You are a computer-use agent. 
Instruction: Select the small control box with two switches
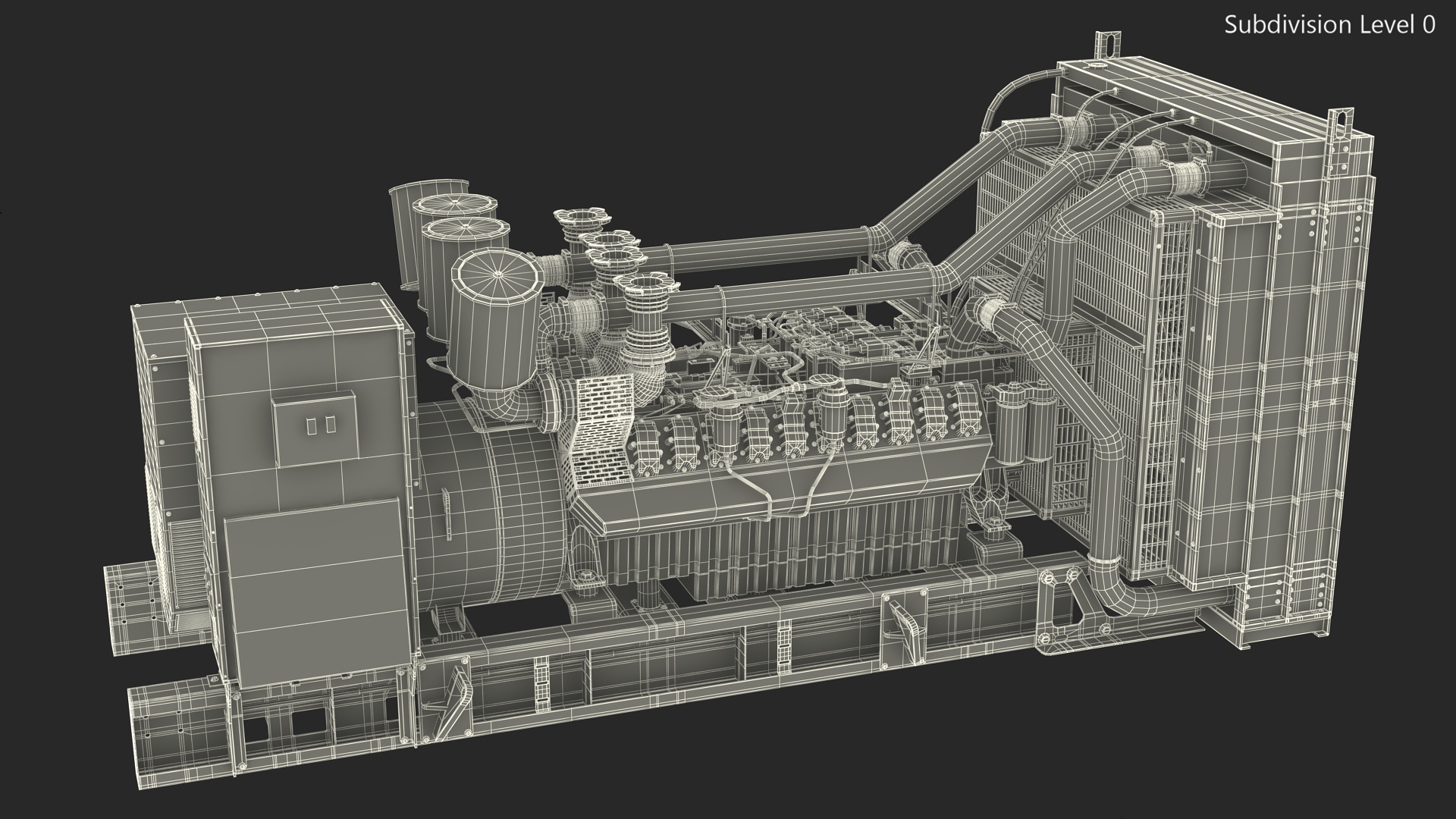(x=315, y=428)
